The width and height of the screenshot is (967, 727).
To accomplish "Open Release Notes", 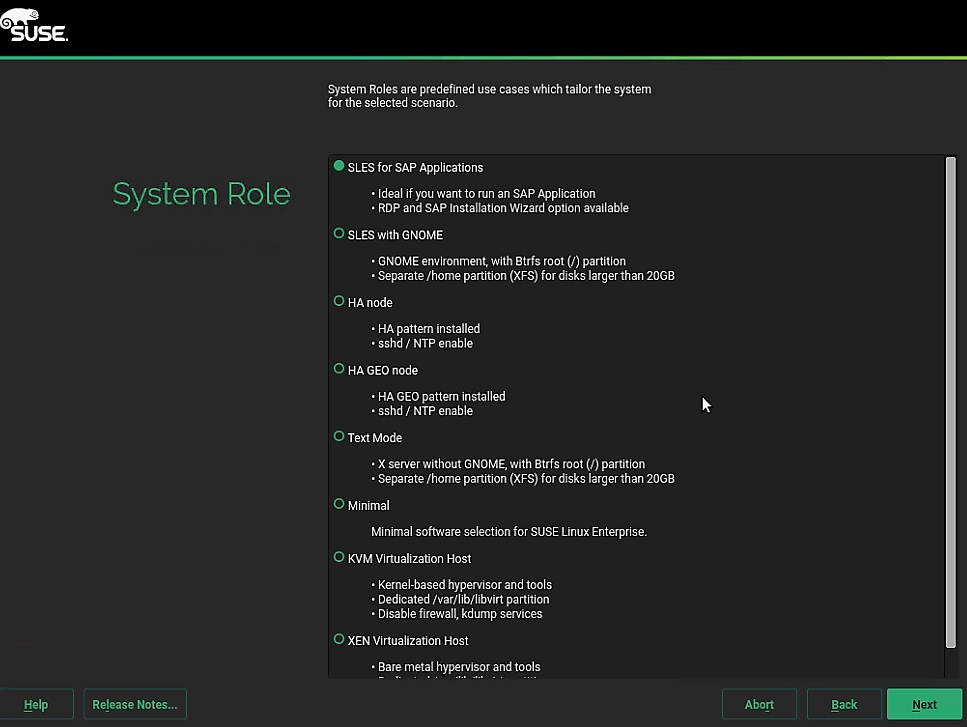I will [x=135, y=704].
